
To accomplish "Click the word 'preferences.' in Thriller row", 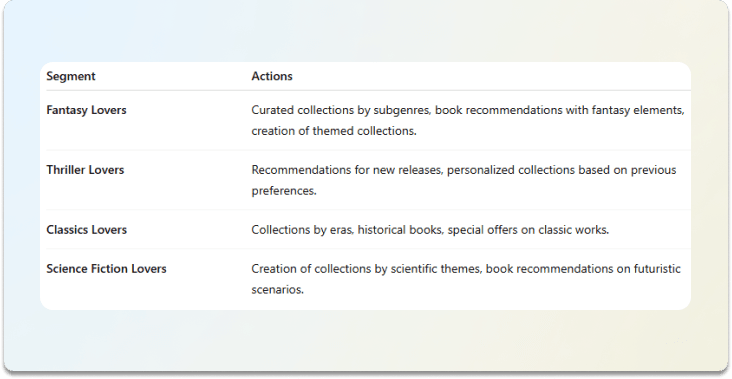I will click(284, 190).
